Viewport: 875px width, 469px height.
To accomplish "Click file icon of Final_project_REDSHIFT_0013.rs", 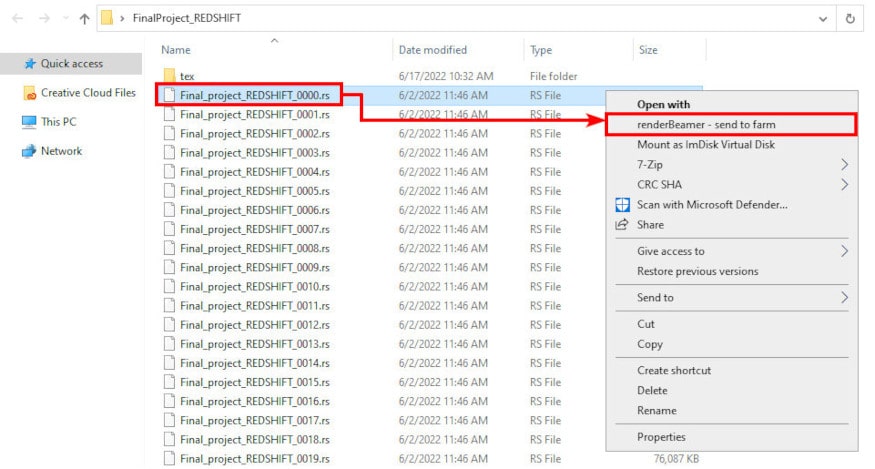I will 169,344.
